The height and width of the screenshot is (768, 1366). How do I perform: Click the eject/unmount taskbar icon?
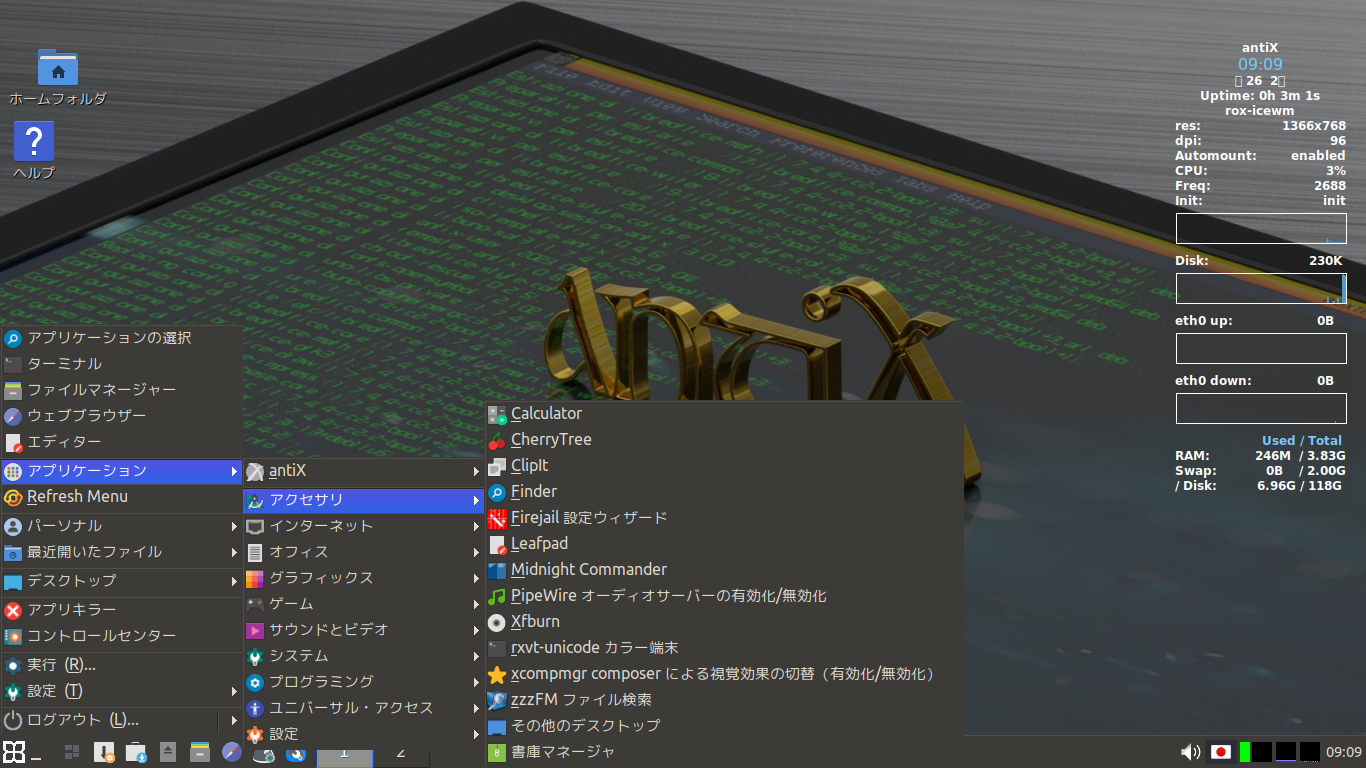coord(168,752)
